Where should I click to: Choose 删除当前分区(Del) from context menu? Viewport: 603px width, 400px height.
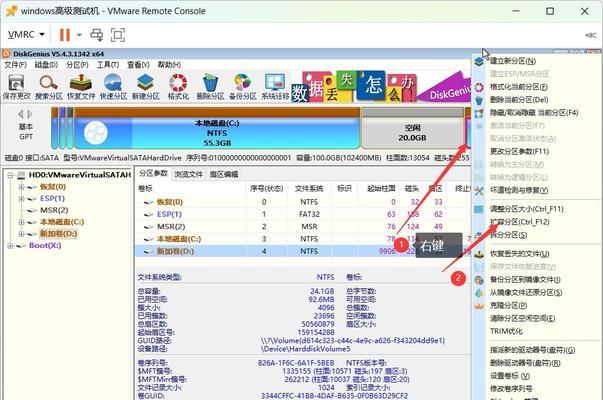tap(519, 100)
